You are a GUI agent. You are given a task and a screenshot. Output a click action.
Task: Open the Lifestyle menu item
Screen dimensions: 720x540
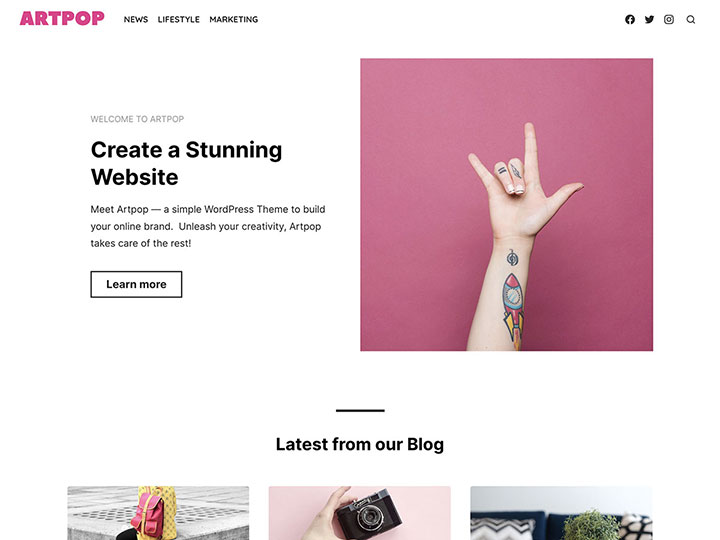tap(179, 19)
